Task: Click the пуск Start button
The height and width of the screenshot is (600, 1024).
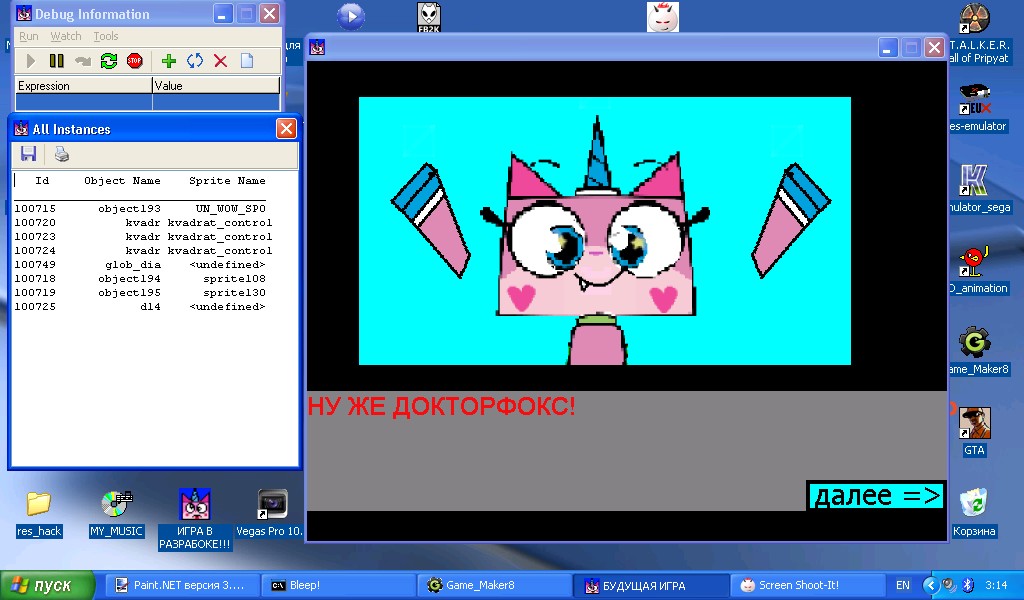Action: click(x=48, y=586)
